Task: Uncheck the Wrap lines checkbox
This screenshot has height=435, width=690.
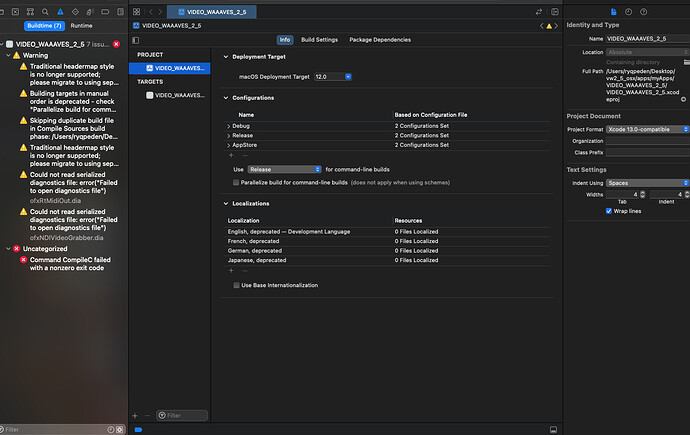Action: 609,211
